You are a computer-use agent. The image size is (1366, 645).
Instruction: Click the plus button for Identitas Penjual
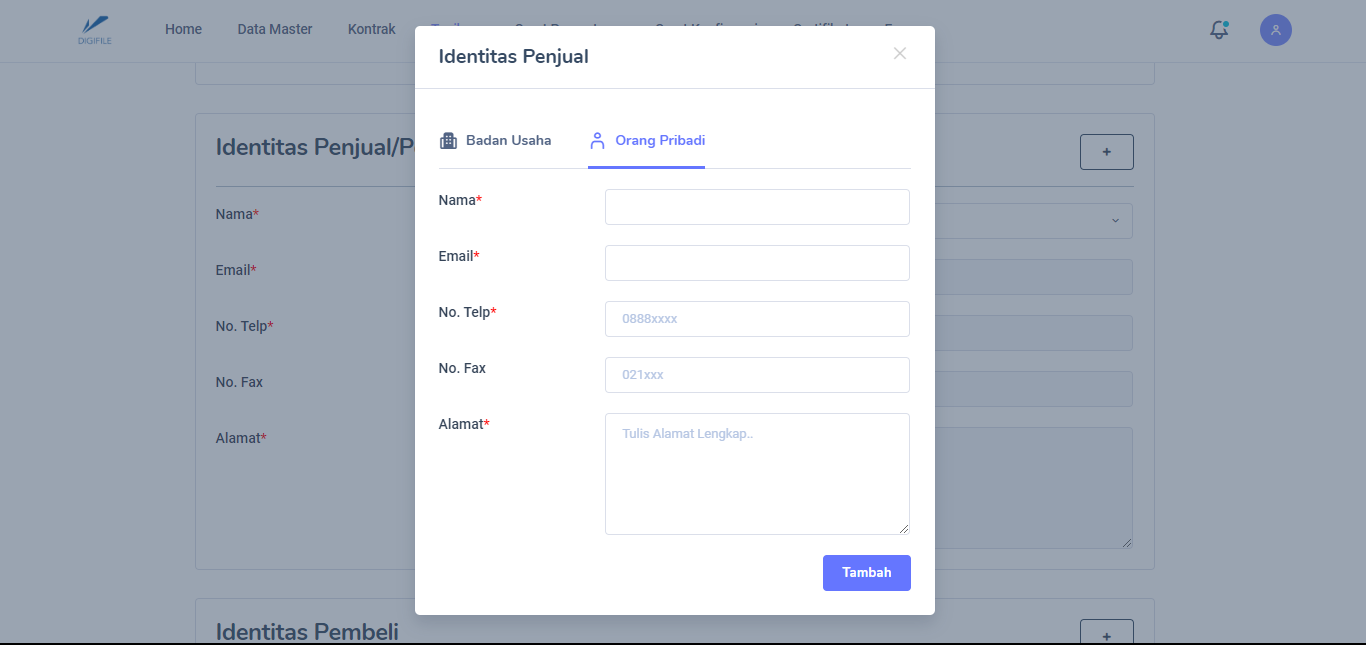(x=1106, y=152)
